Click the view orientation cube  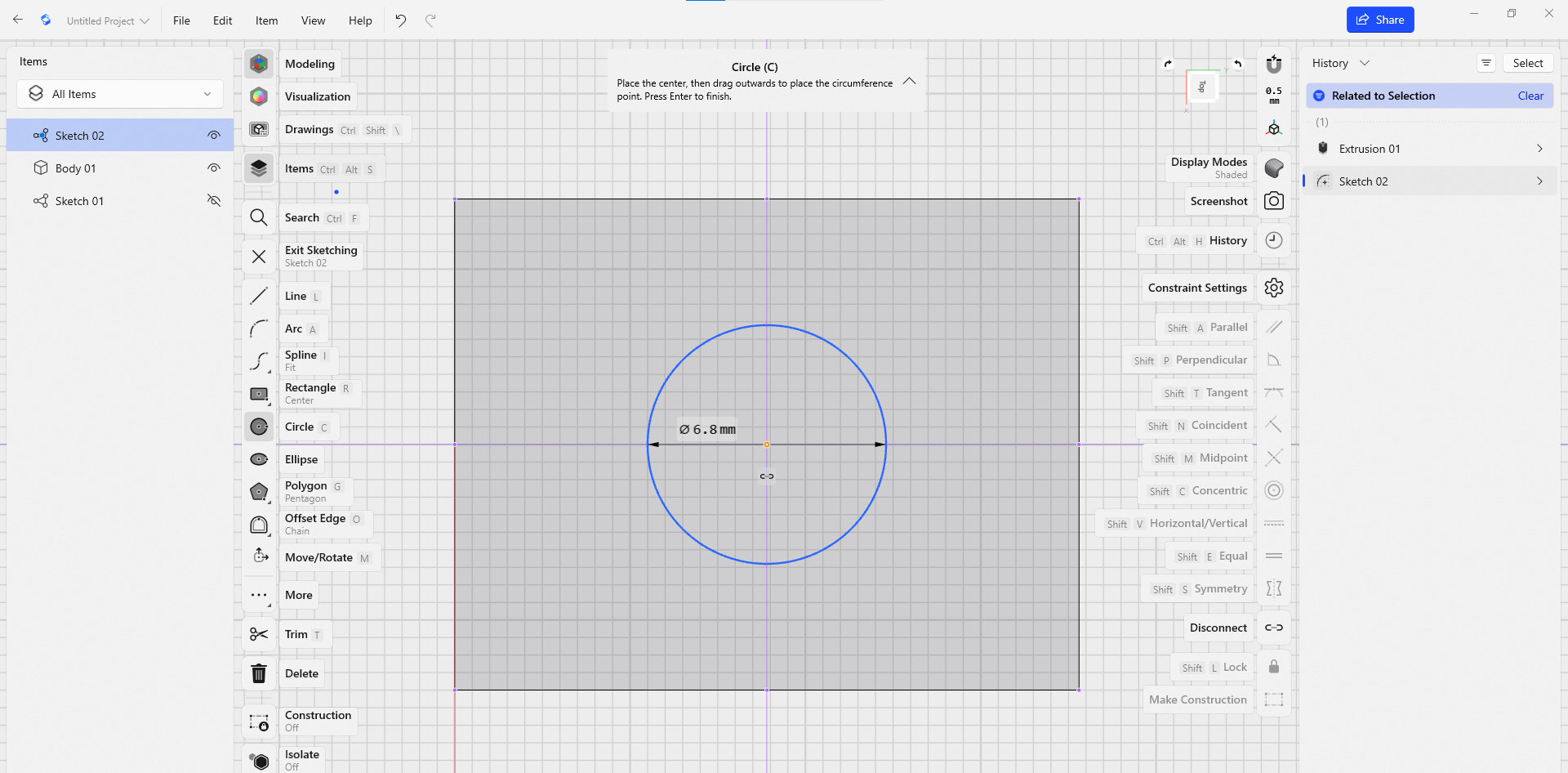point(1202,87)
